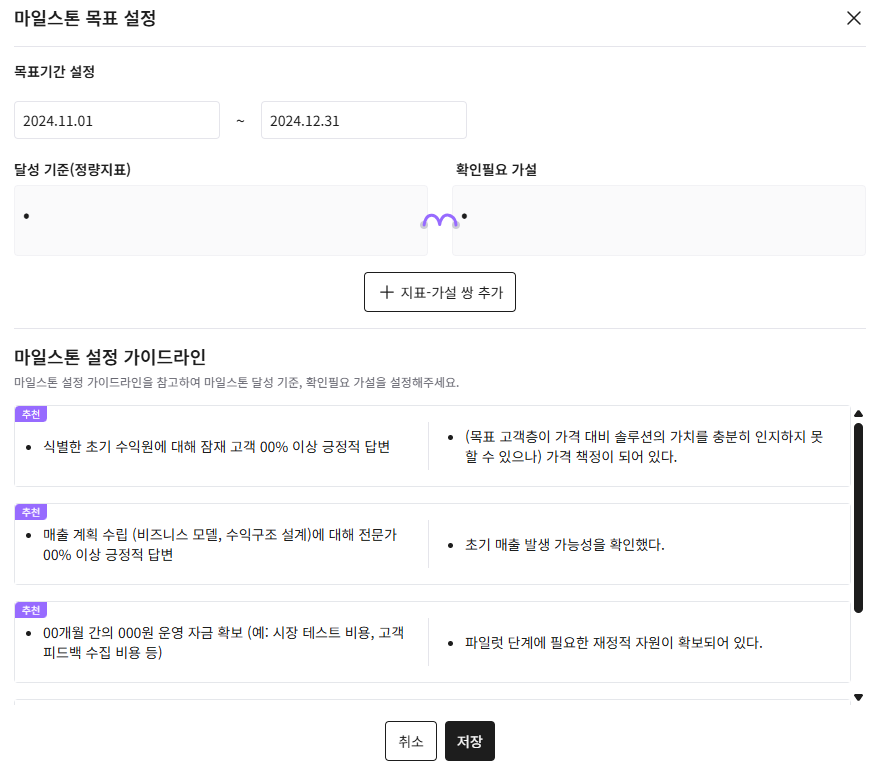The width and height of the screenshot is (873, 770).
Task: Select hypothesis '파일럿 단계에 필요한 재정적 자원이 확보되어 있다'
Action: [x=614, y=643]
